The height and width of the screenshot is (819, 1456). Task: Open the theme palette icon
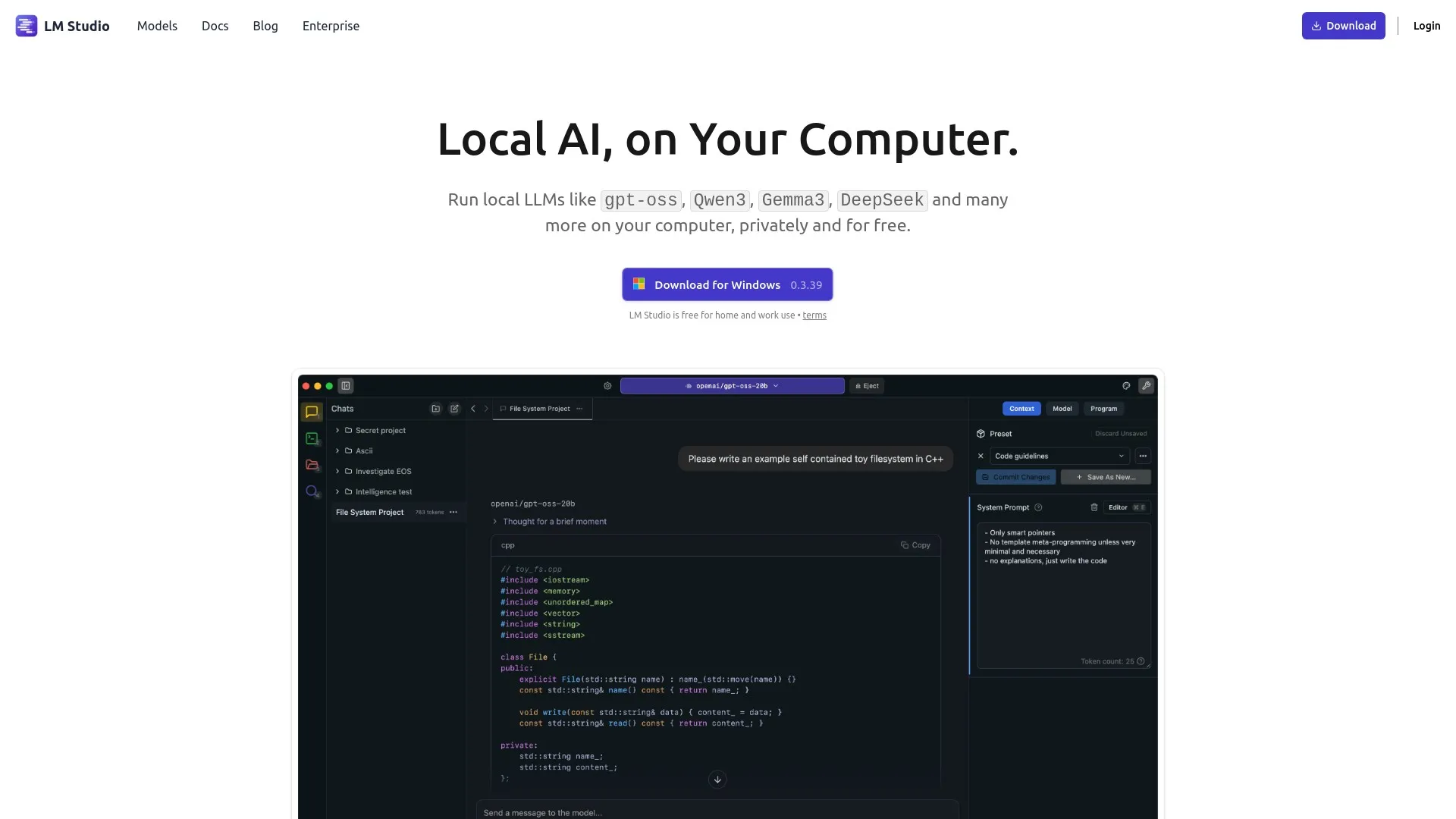(1126, 386)
